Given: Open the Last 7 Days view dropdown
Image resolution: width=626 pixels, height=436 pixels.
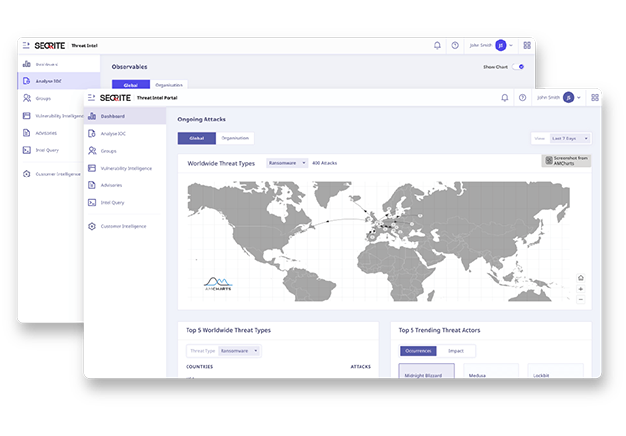Looking at the screenshot, I should point(570,138).
